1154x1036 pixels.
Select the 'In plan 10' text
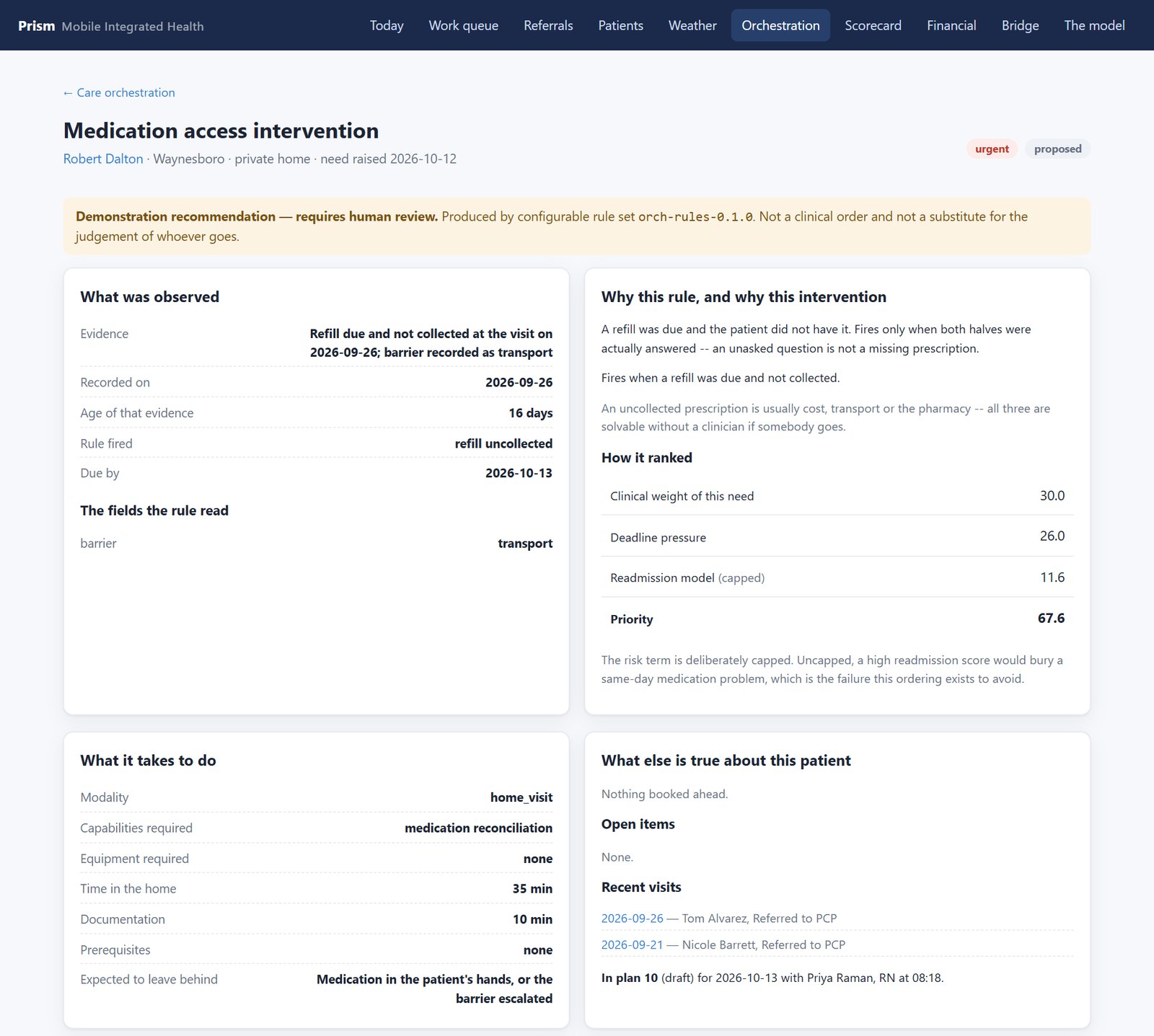(x=630, y=978)
